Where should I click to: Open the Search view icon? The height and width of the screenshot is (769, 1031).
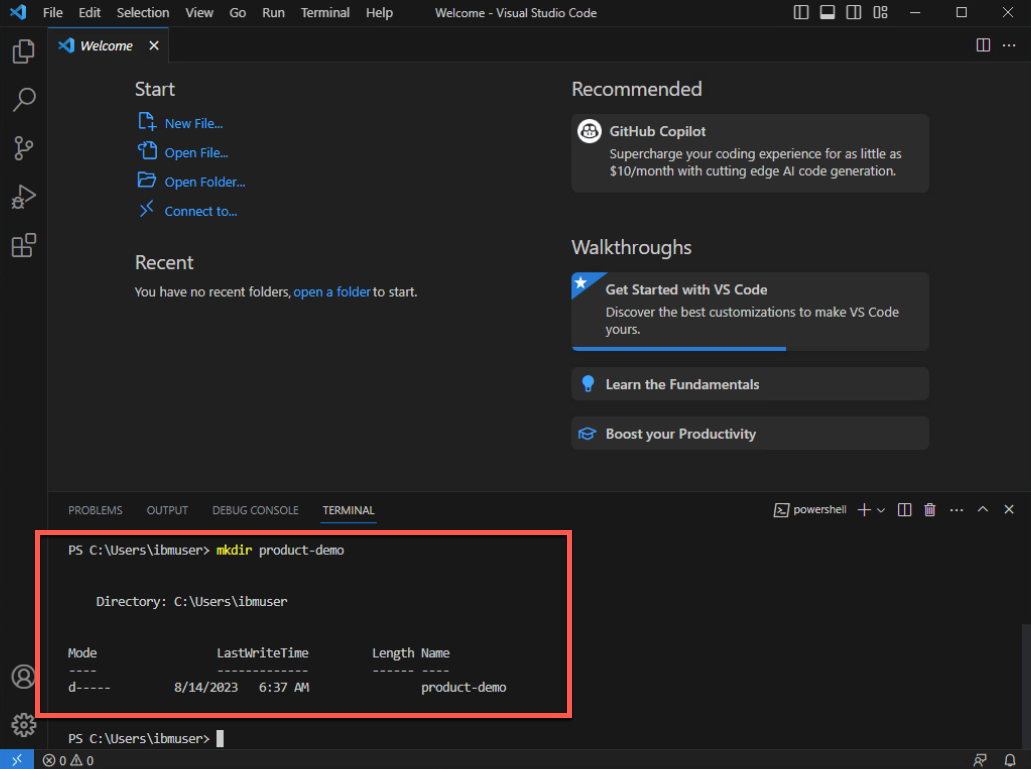click(23, 100)
